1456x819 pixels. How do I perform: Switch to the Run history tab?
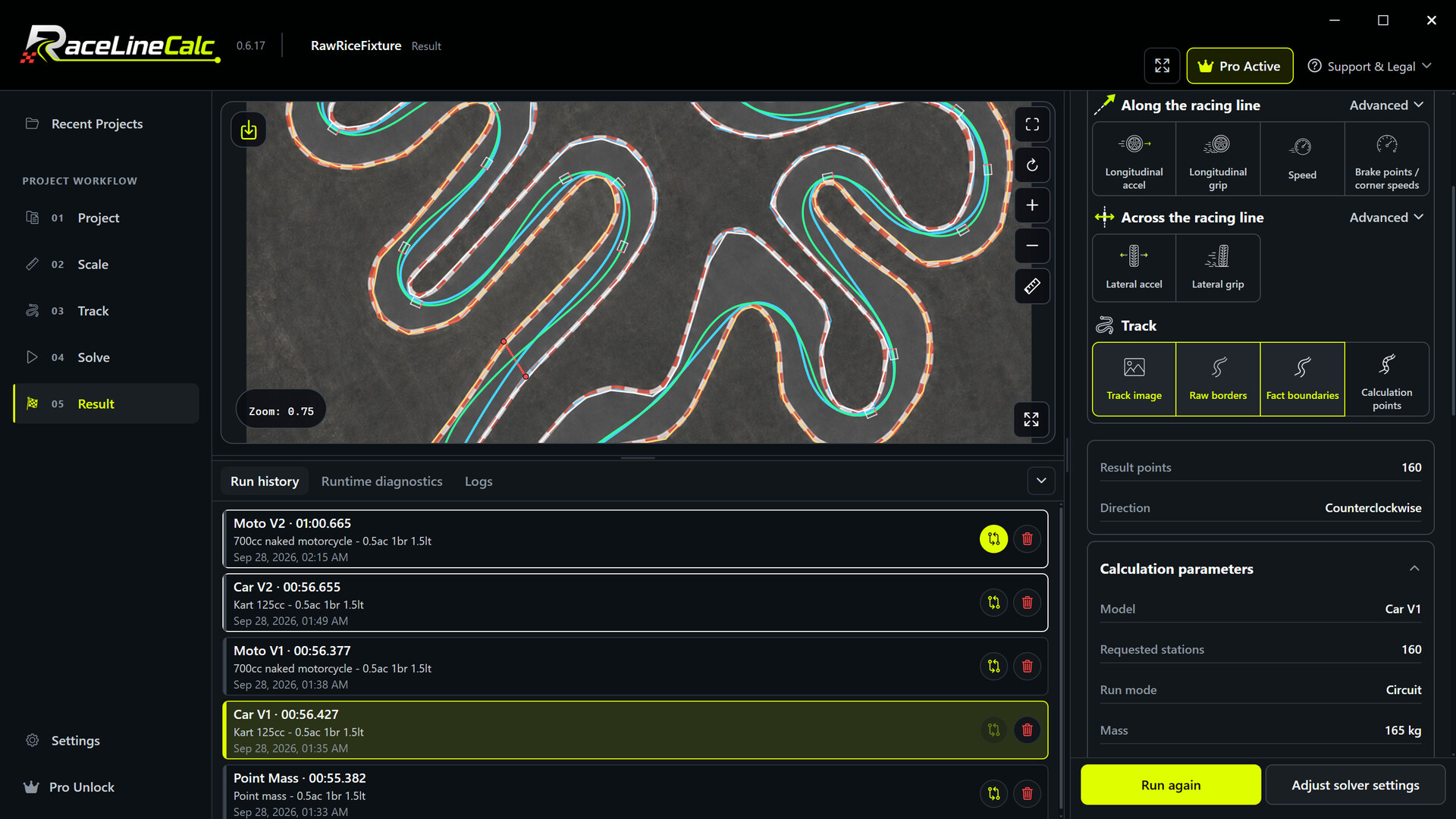click(x=265, y=482)
